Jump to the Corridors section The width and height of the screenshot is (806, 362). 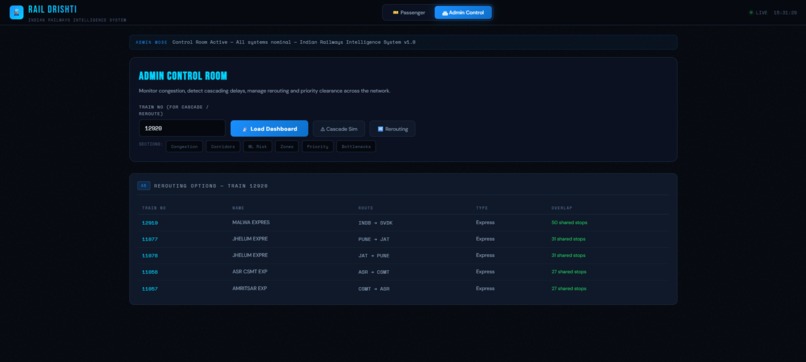223,147
